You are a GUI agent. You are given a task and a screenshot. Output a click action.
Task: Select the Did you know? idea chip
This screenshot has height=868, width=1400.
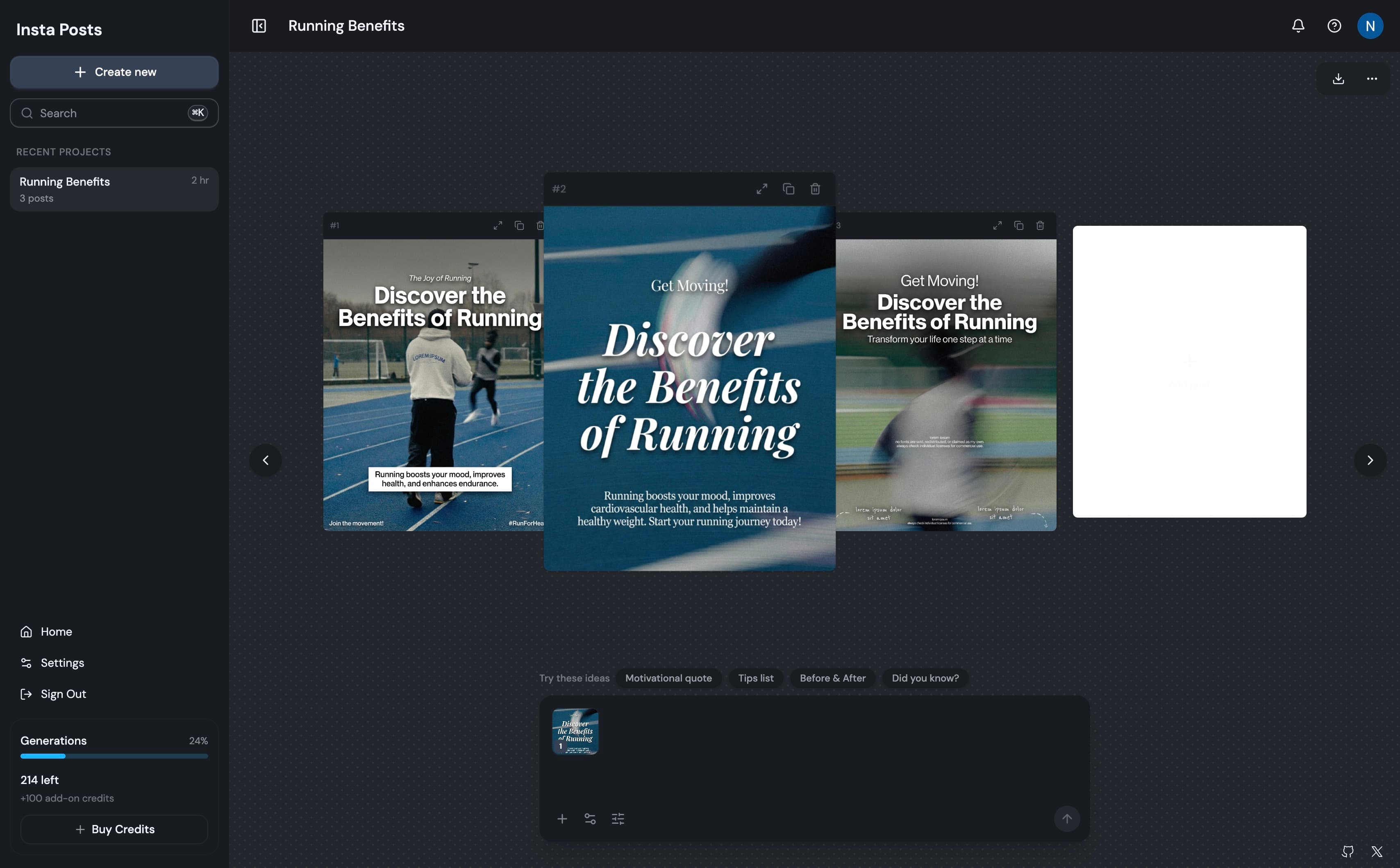tap(925, 678)
